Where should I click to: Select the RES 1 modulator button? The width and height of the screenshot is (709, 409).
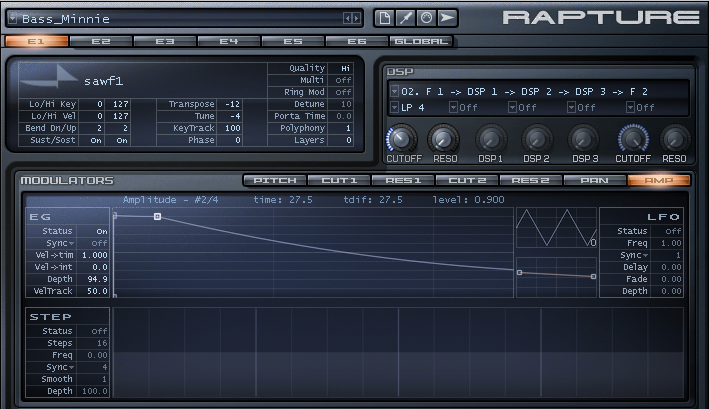tap(403, 180)
